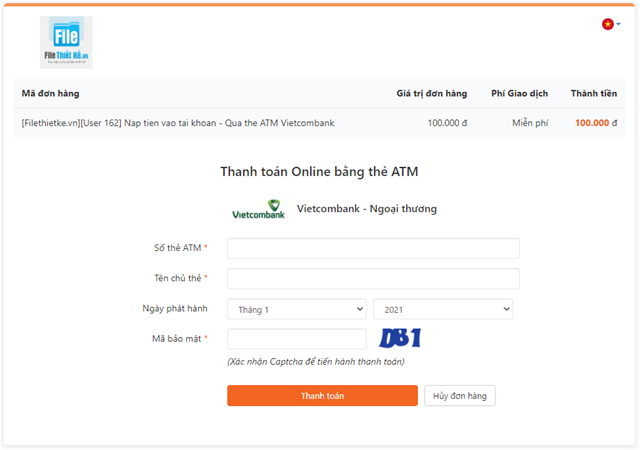Image resolution: width=640 pixels, height=450 pixels.
Task: Click the orange 100.000 đ total amount
Action: tap(596, 123)
